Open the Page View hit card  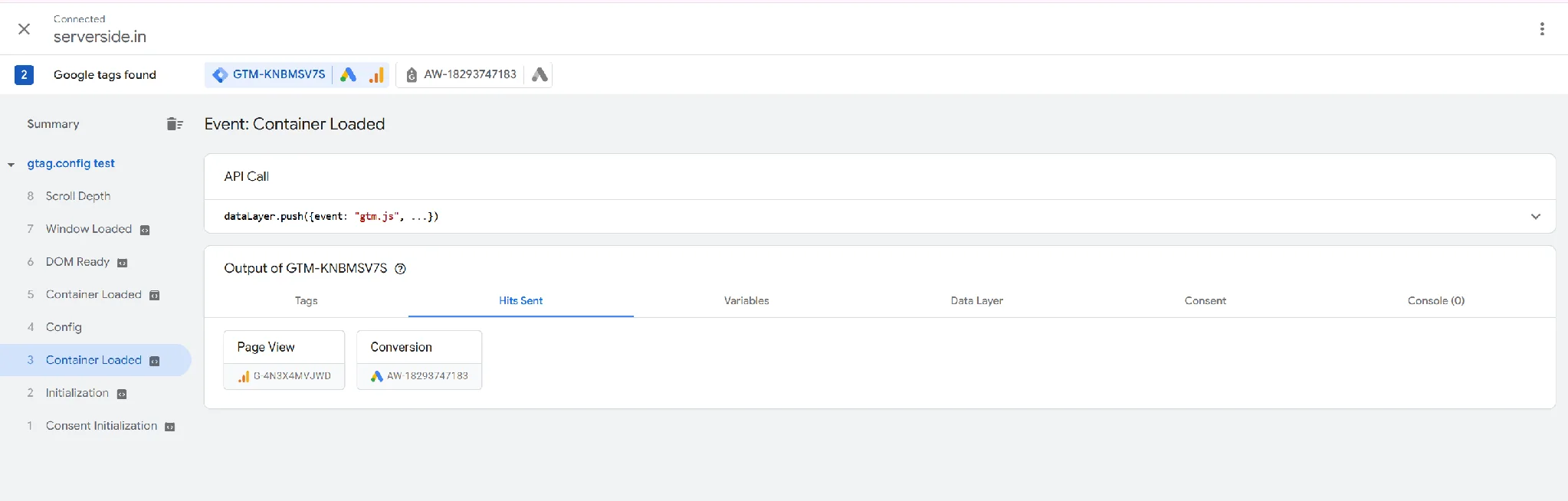pos(284,360)
